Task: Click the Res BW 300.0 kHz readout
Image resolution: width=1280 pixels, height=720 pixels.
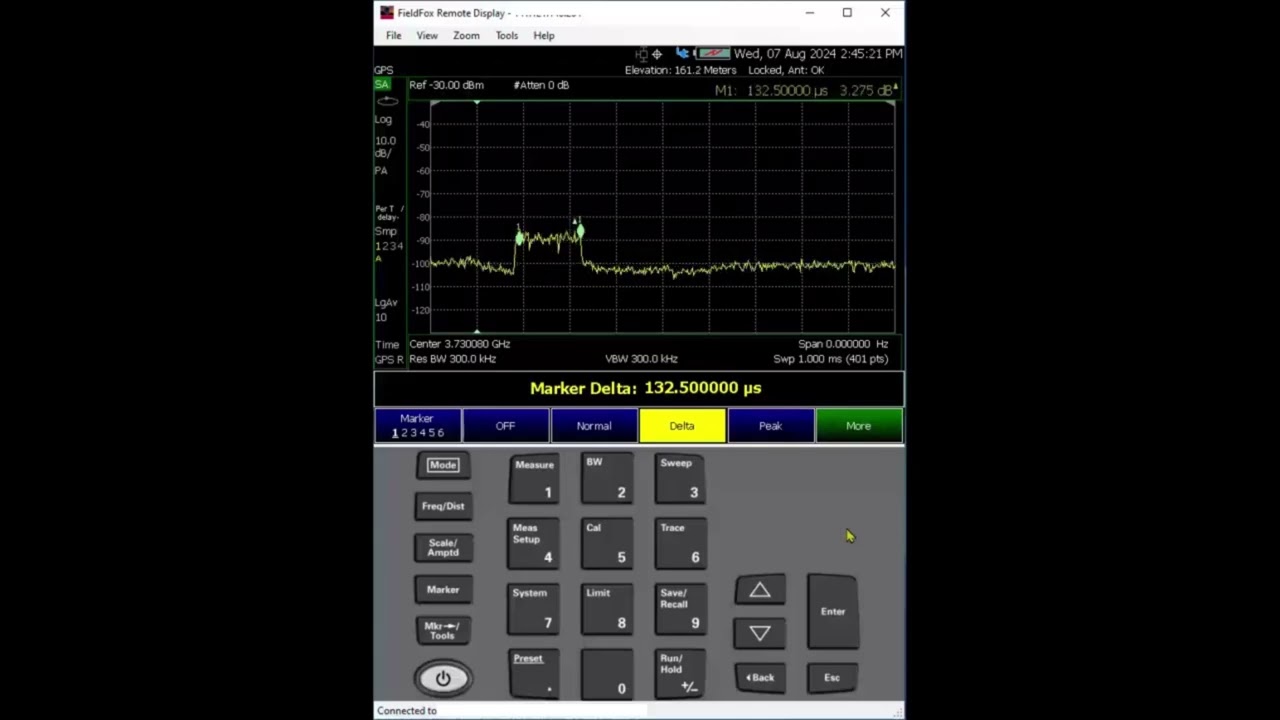Action: [x=452, y=359]
